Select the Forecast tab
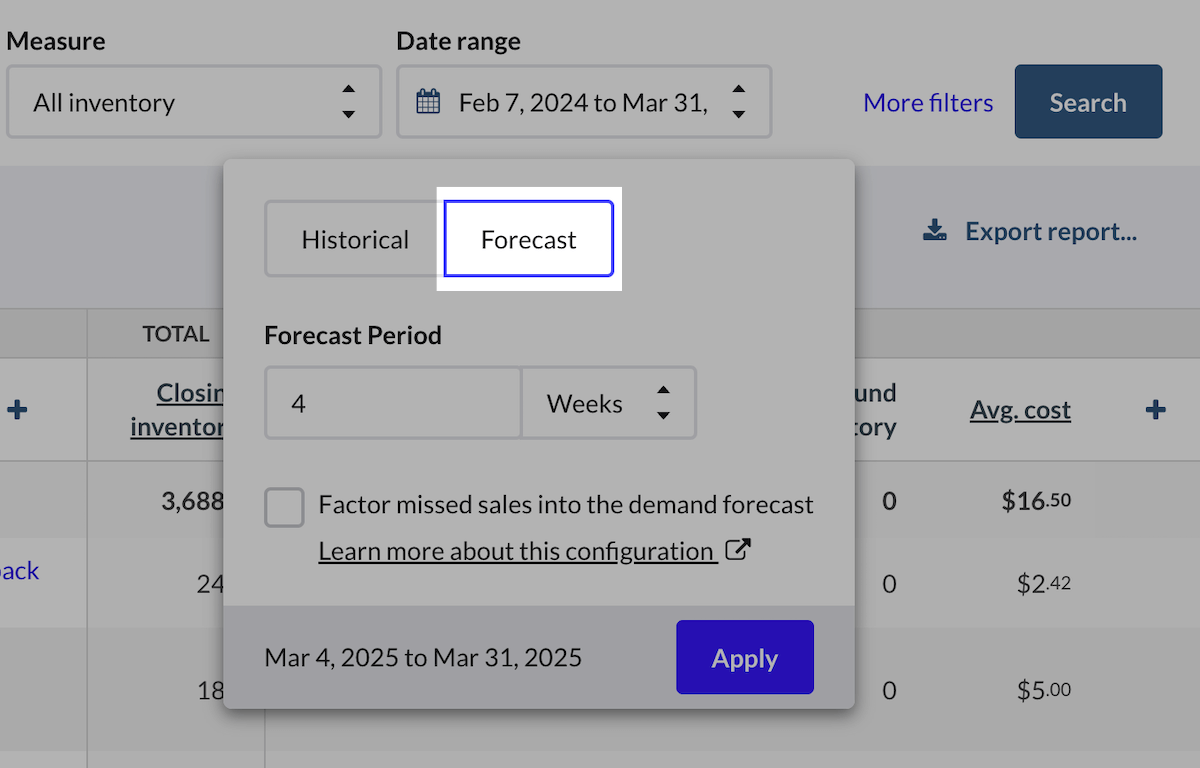 (x=529, y=240)
